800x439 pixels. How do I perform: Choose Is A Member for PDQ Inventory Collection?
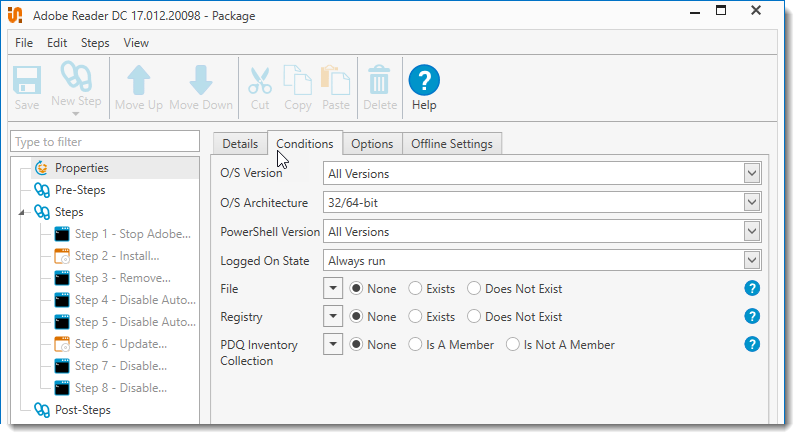[x=416, y=345]
